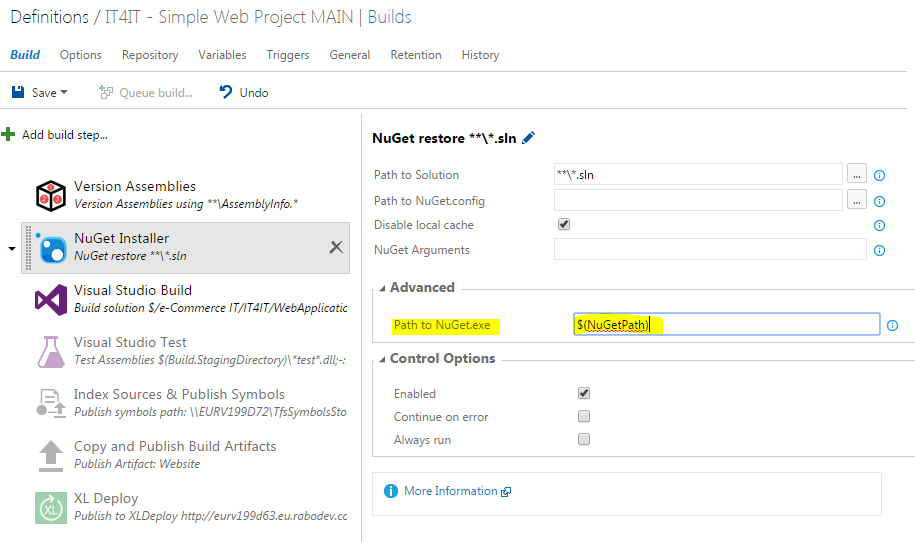Open the Retention tab
This screenshot has width=915, height=542.
416,55
